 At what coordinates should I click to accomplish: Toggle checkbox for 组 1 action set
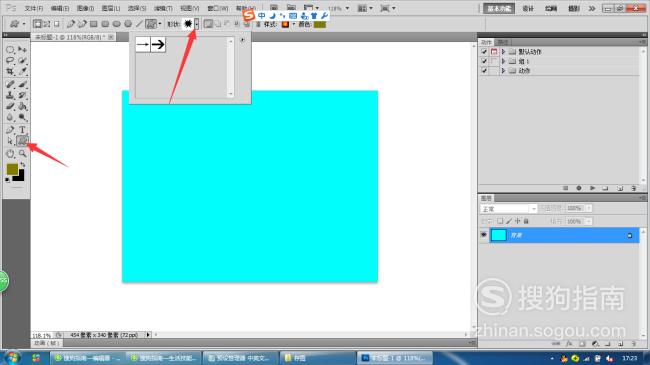(484, 61)
